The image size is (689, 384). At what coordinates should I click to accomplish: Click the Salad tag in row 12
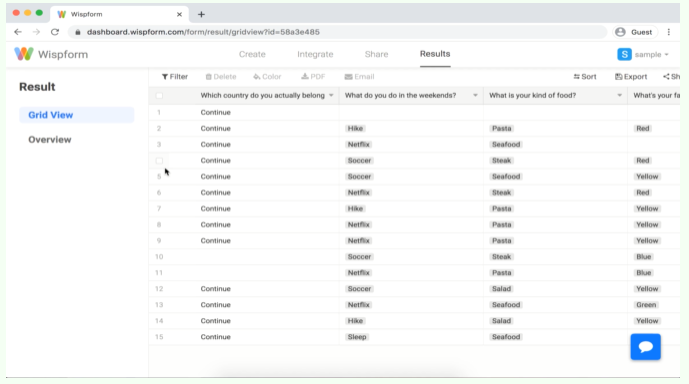[501, 289]
